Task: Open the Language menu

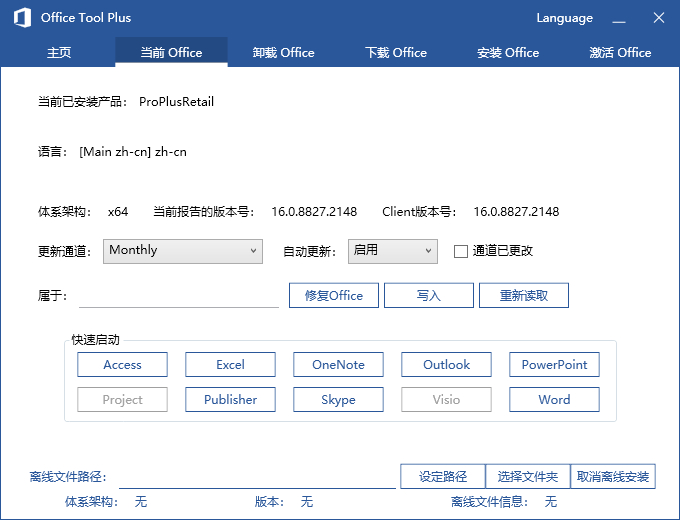Action: click(564, 18)
